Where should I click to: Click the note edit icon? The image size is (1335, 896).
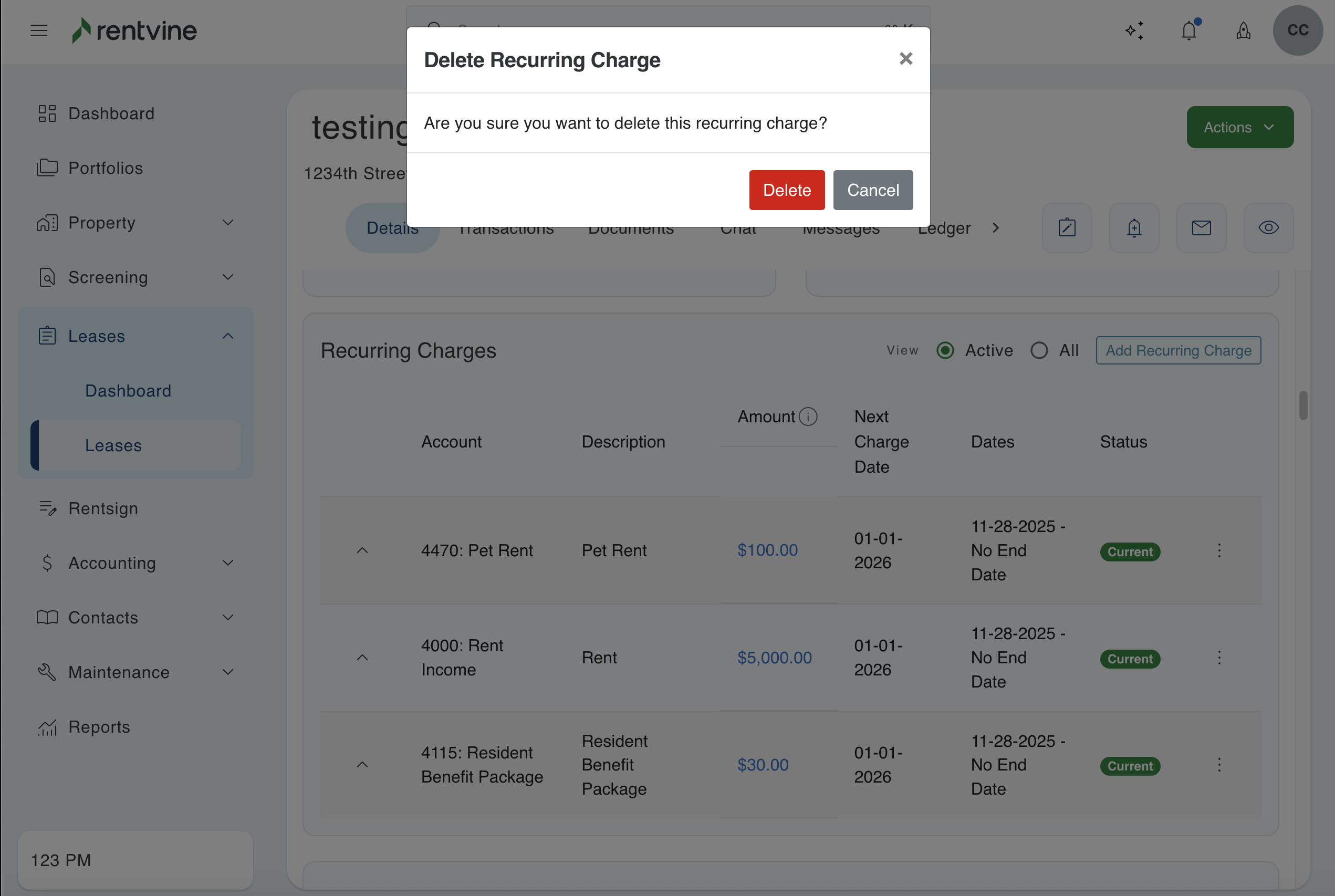pos(1067,228)
